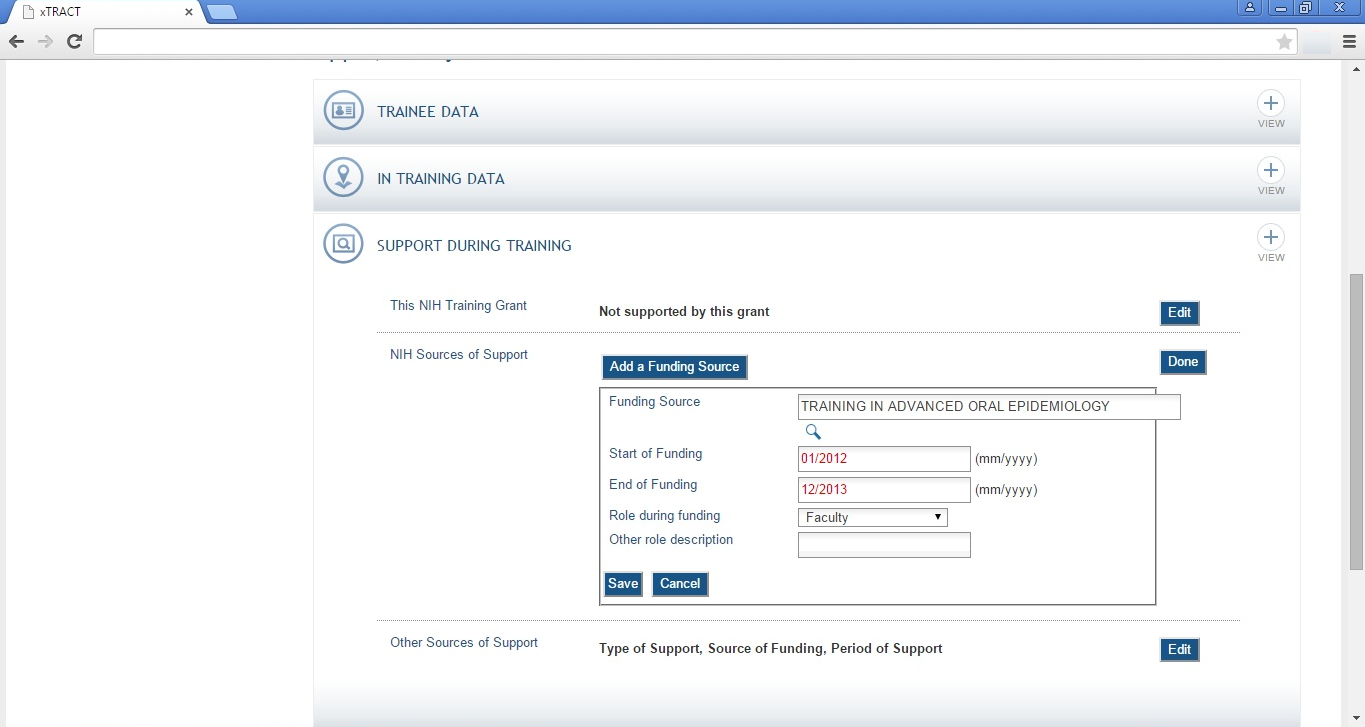Open a new browser tab
Screen dimensions: 1365x727
[221, 12]
